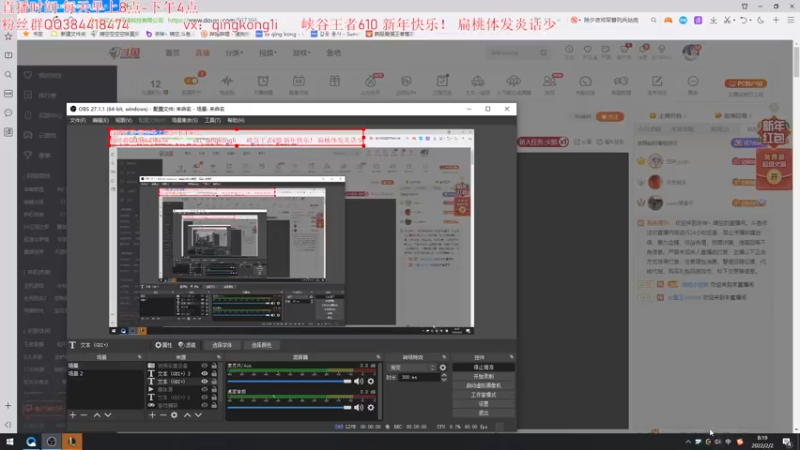Image resolution: width=800 pixels, height=450 pixels.
Task: Open the 文件(F) menu in OBS
Action: point(78,120)
